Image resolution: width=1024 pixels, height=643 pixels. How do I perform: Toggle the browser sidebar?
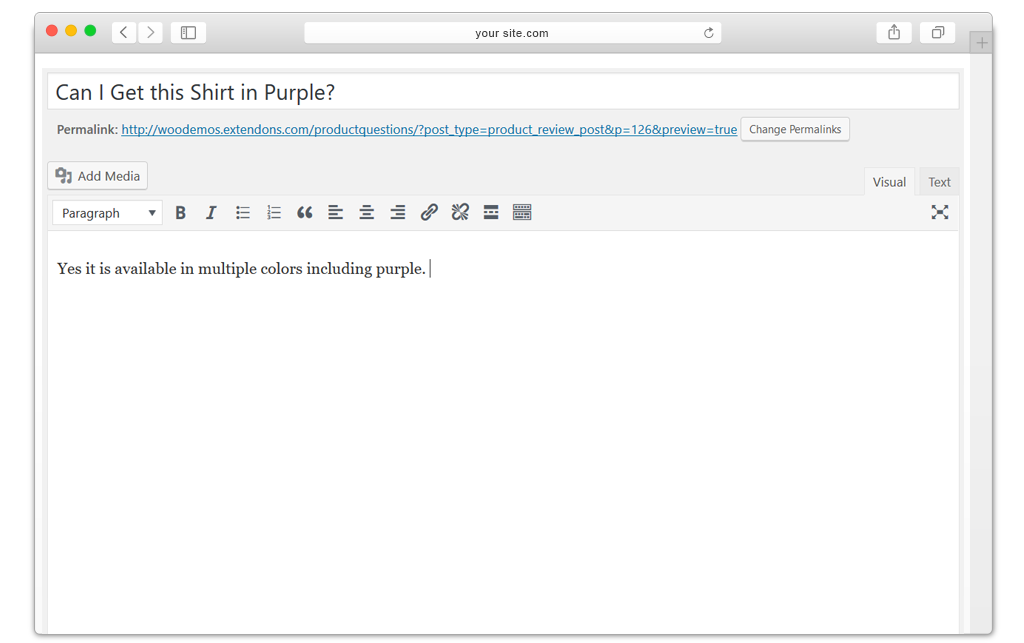188,33
